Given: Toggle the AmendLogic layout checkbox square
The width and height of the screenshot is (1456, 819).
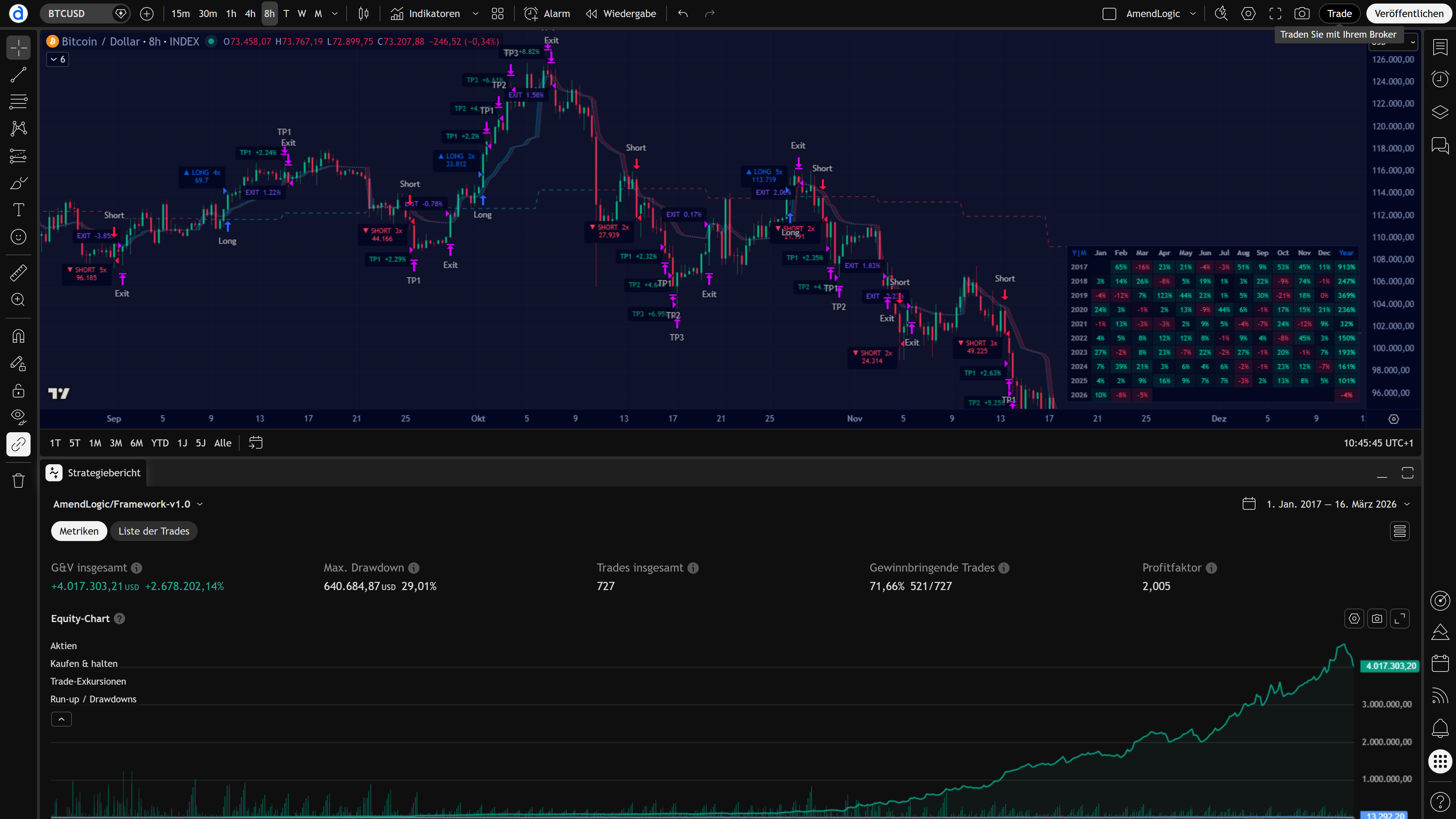Looking at the screenshot, I should point(1109,14).
